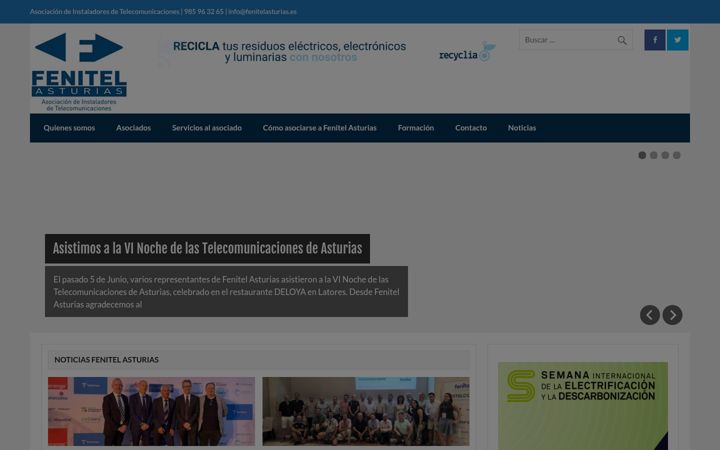Go to next slide arrow
The width and height of the screenshot is (720, 450).
(673, 315)
